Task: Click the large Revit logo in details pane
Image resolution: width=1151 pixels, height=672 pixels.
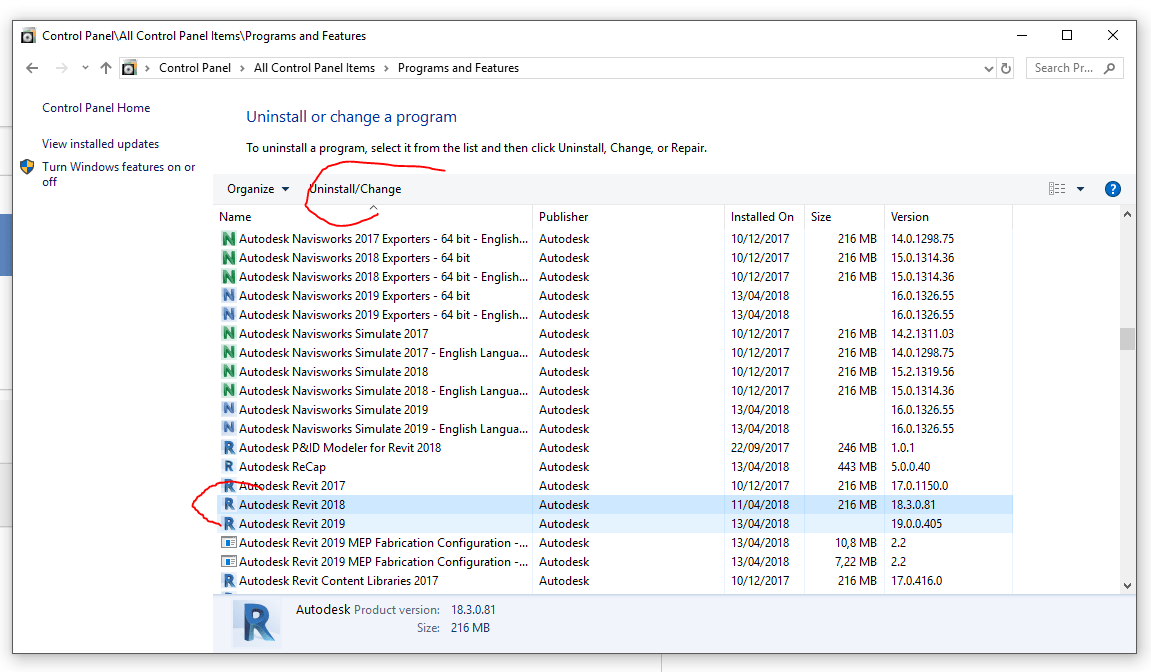Action: point(256,623)
